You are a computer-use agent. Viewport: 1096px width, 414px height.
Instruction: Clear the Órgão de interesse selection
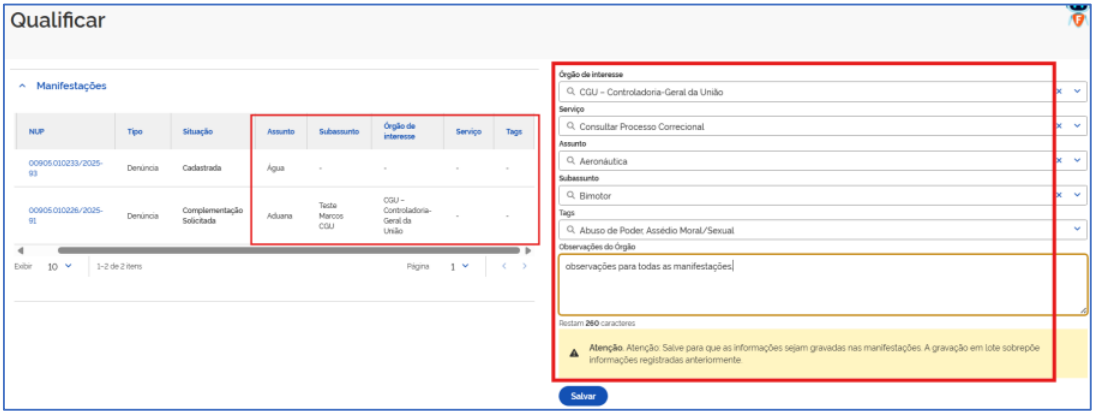[x=1059, y=92]
